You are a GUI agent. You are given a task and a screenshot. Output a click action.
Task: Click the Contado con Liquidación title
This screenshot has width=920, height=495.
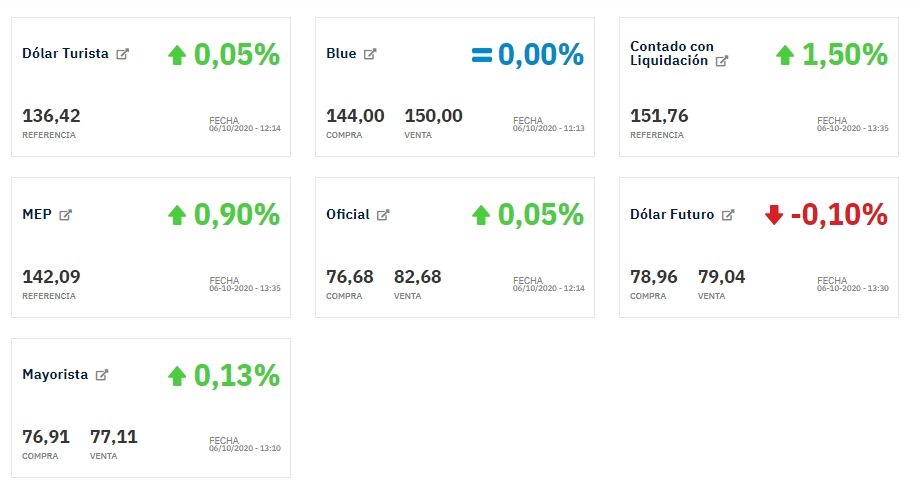click(x=671, y=53)
